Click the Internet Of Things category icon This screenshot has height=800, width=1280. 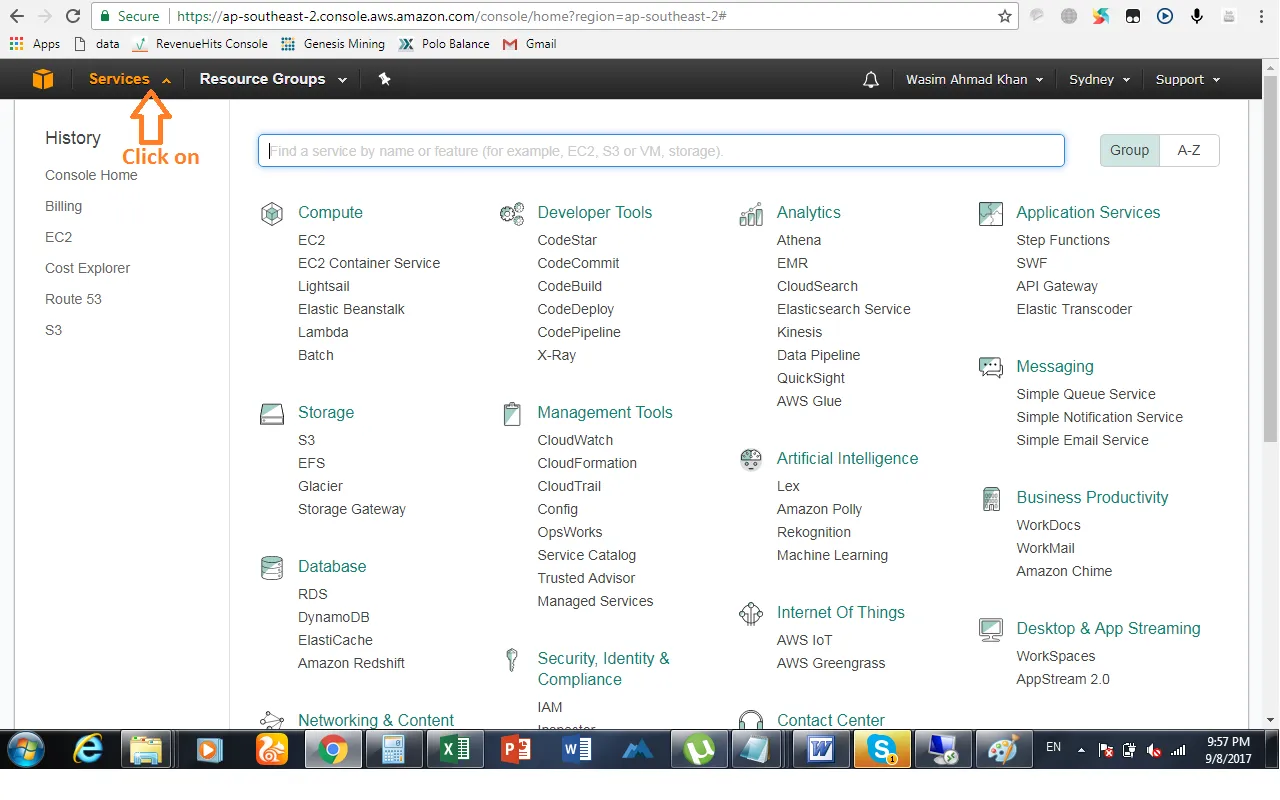point(751,613)
